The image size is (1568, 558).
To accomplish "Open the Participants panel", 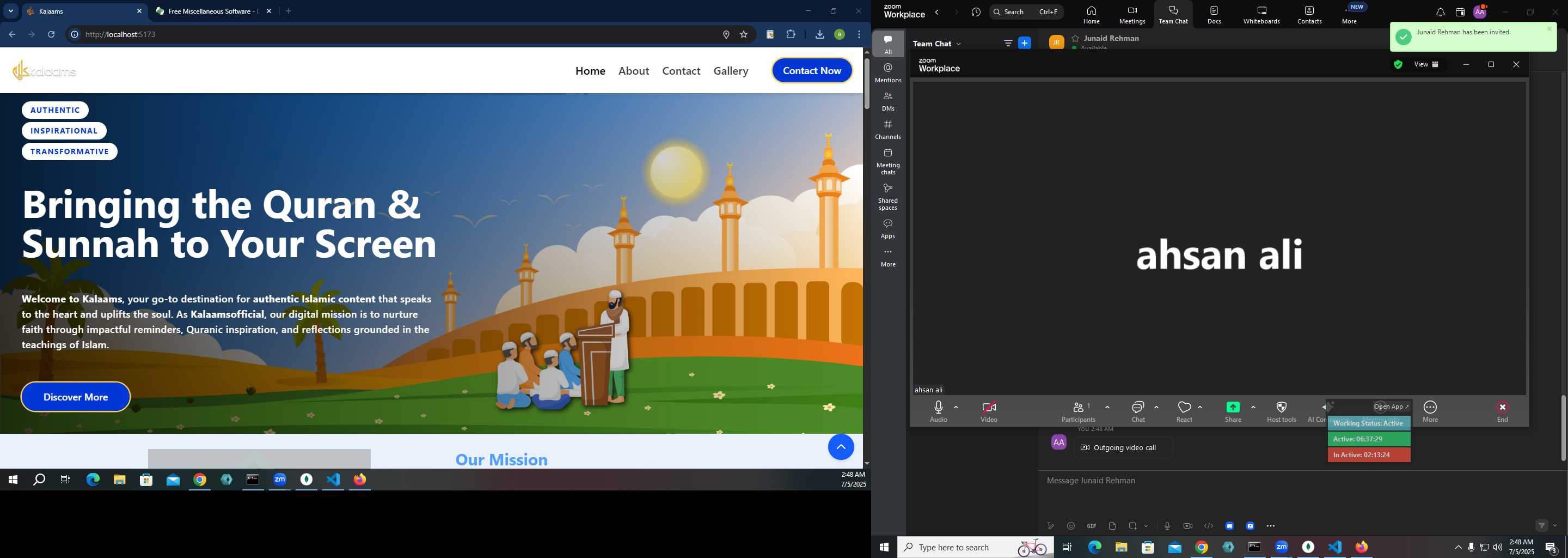I will (x=1079, y=411).
